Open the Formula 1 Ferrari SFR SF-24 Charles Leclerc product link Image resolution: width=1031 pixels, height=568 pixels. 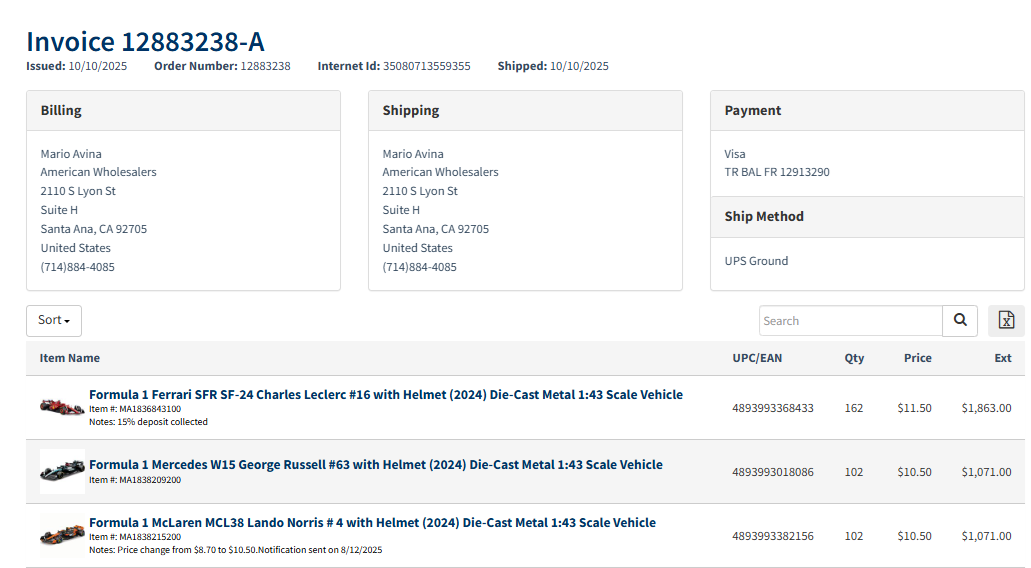386,394
